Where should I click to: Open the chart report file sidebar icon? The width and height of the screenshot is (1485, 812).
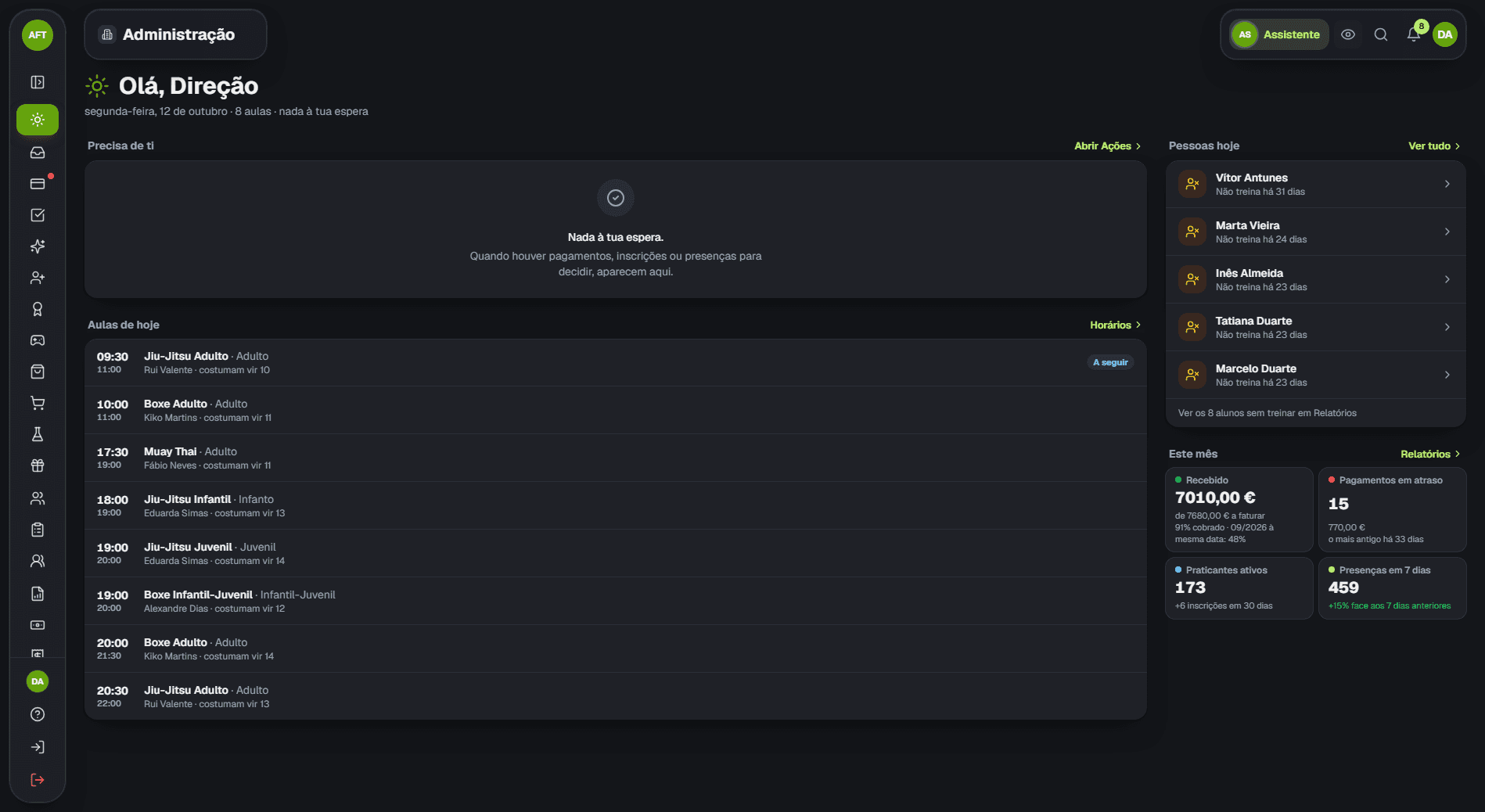(x=38, y=594)
